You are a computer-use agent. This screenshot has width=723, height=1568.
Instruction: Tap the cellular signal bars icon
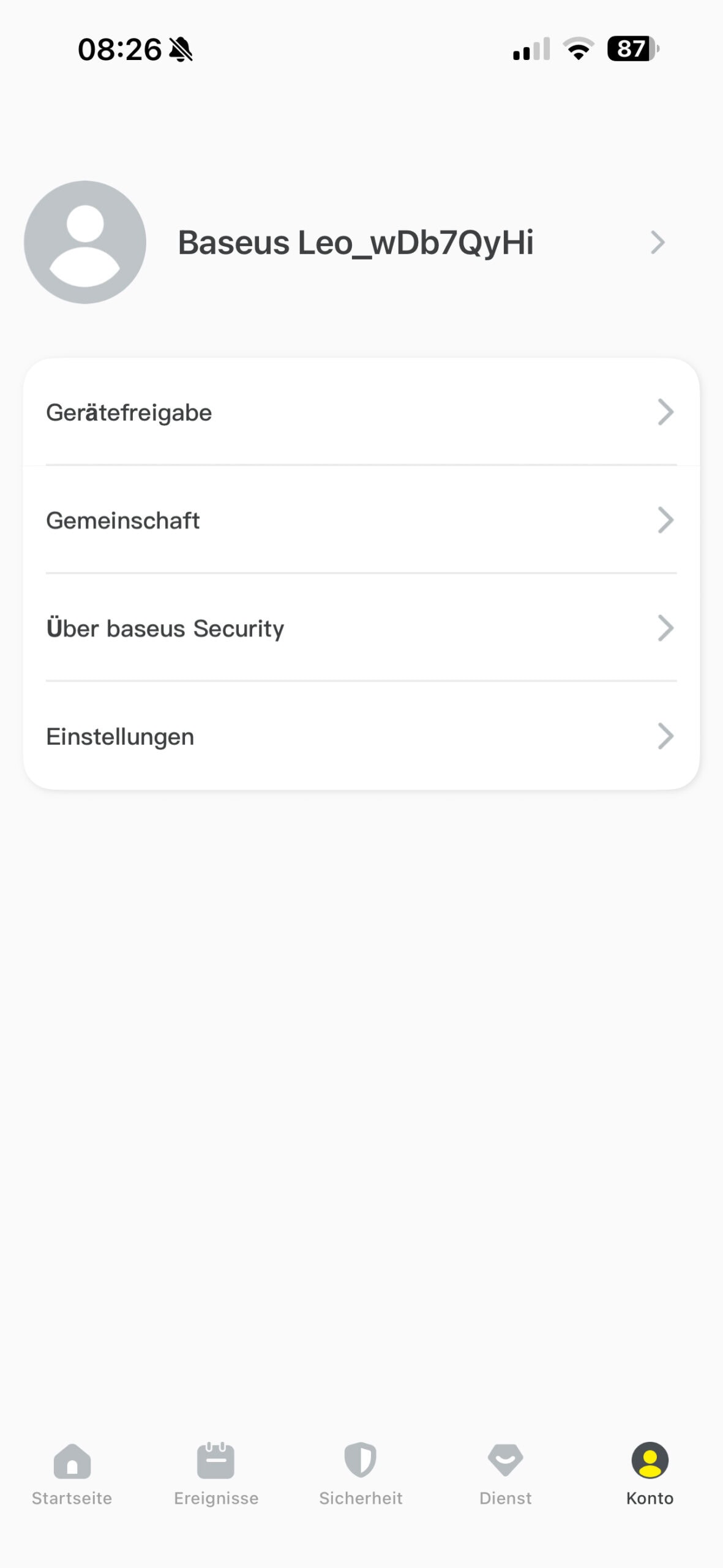(531, 49)
